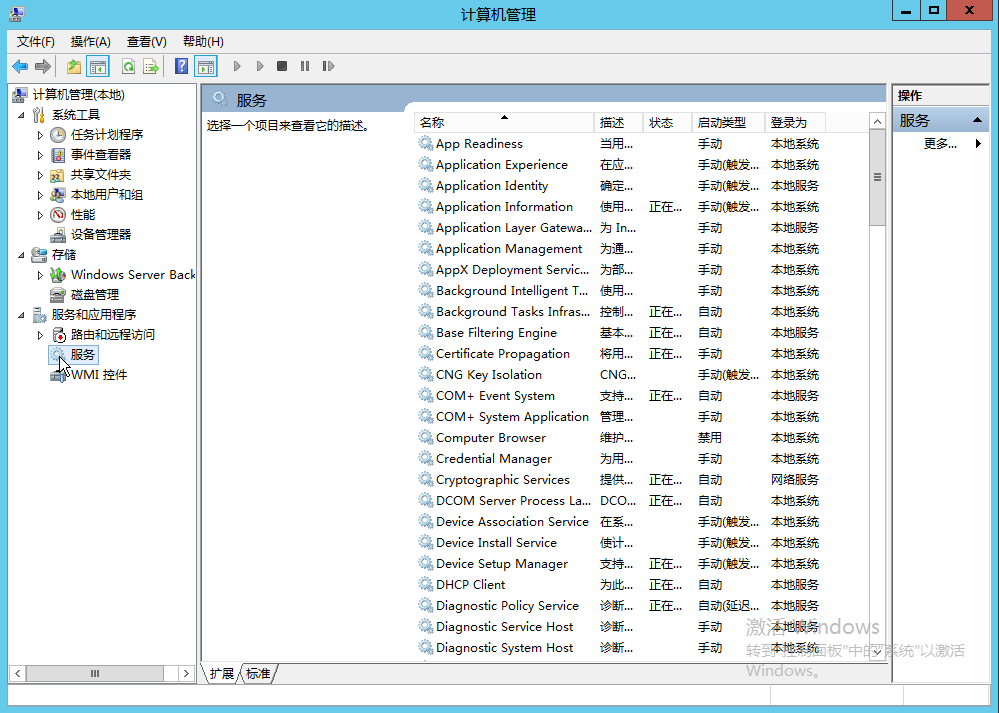Select the Device Manager (设备管理器) icon
Screen dimensions: 999x713
tap(58, 235)
